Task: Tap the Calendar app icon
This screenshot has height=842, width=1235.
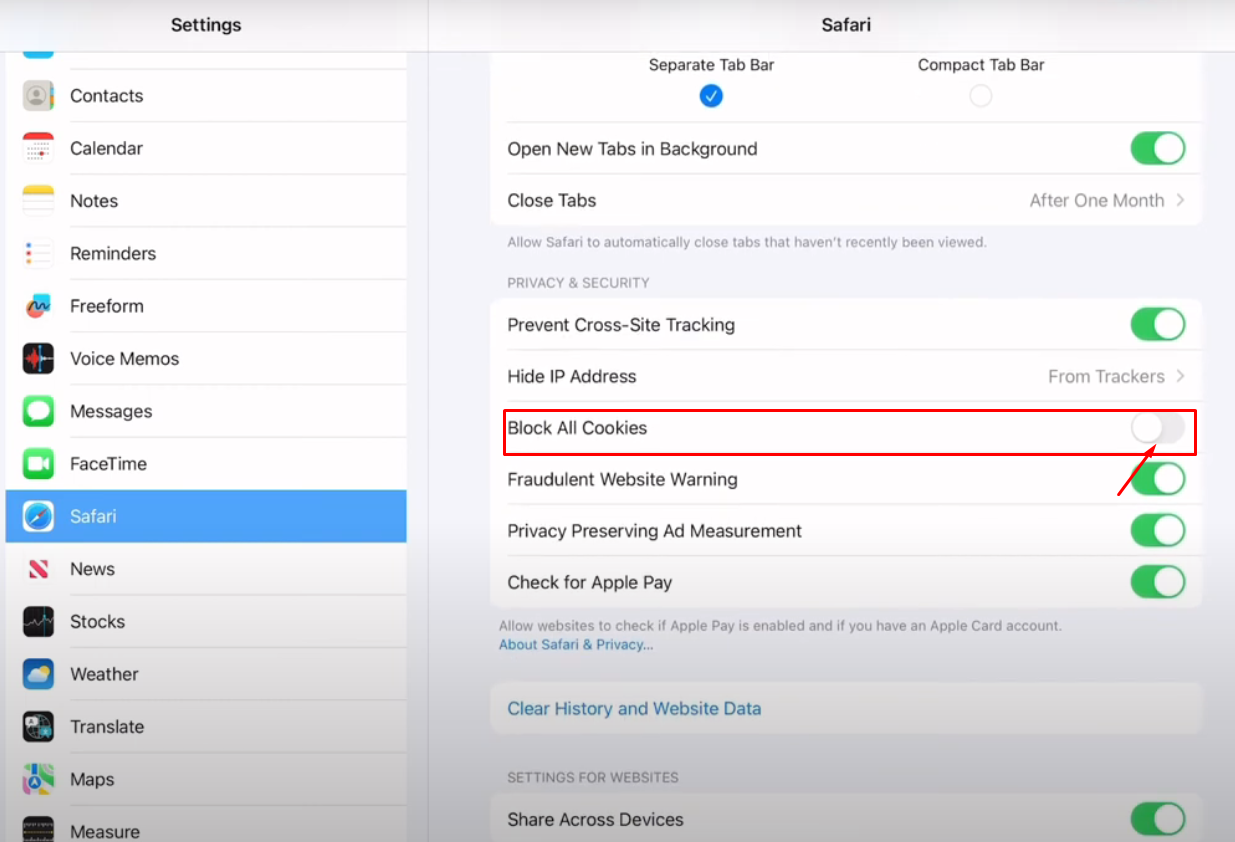Action: (x=38, y=148)
